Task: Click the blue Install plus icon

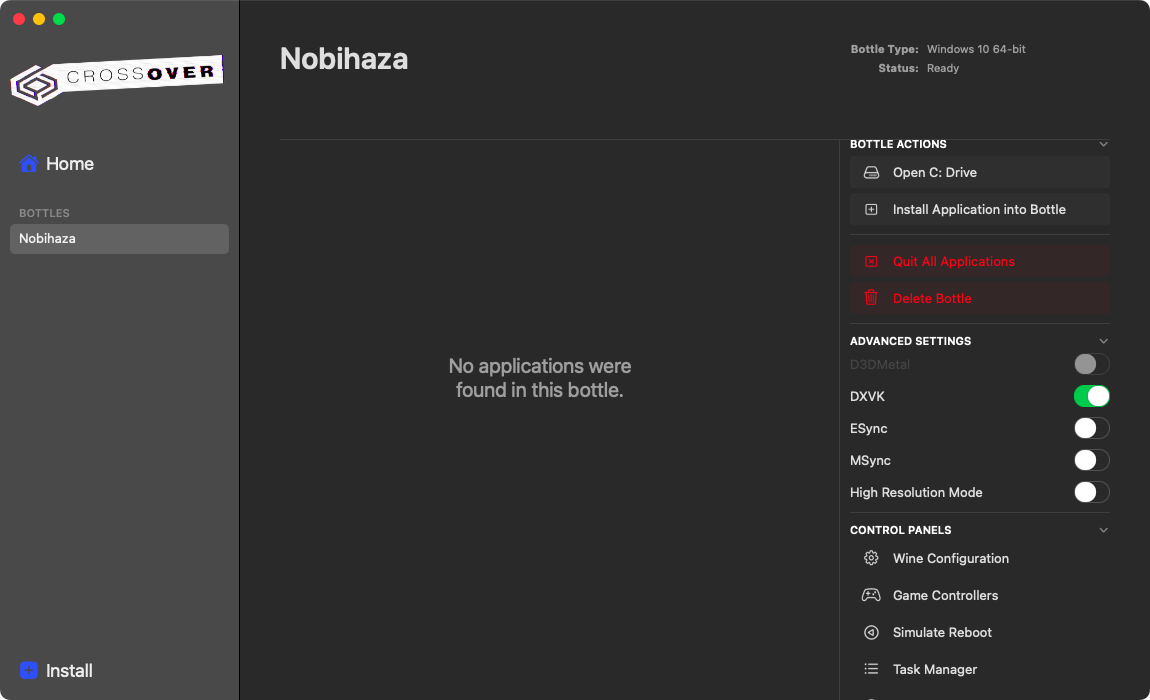Action: [x=29, y=671]
